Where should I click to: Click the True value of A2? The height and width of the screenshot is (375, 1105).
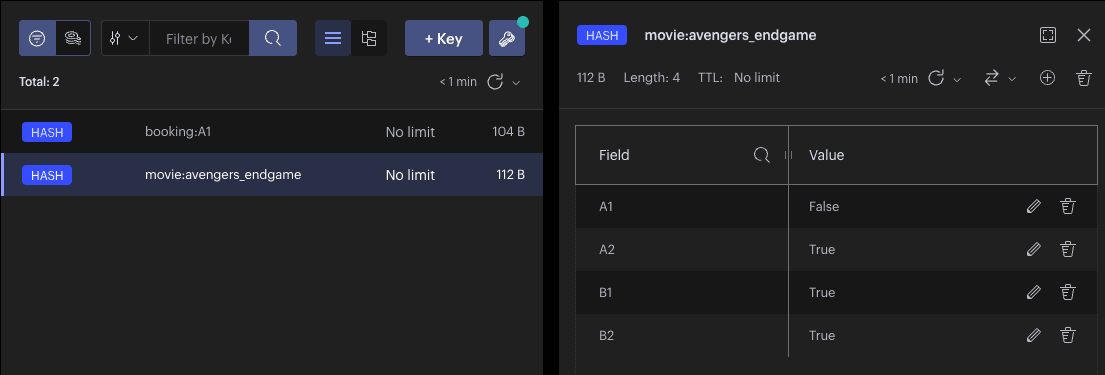click(x=822, y=250)
